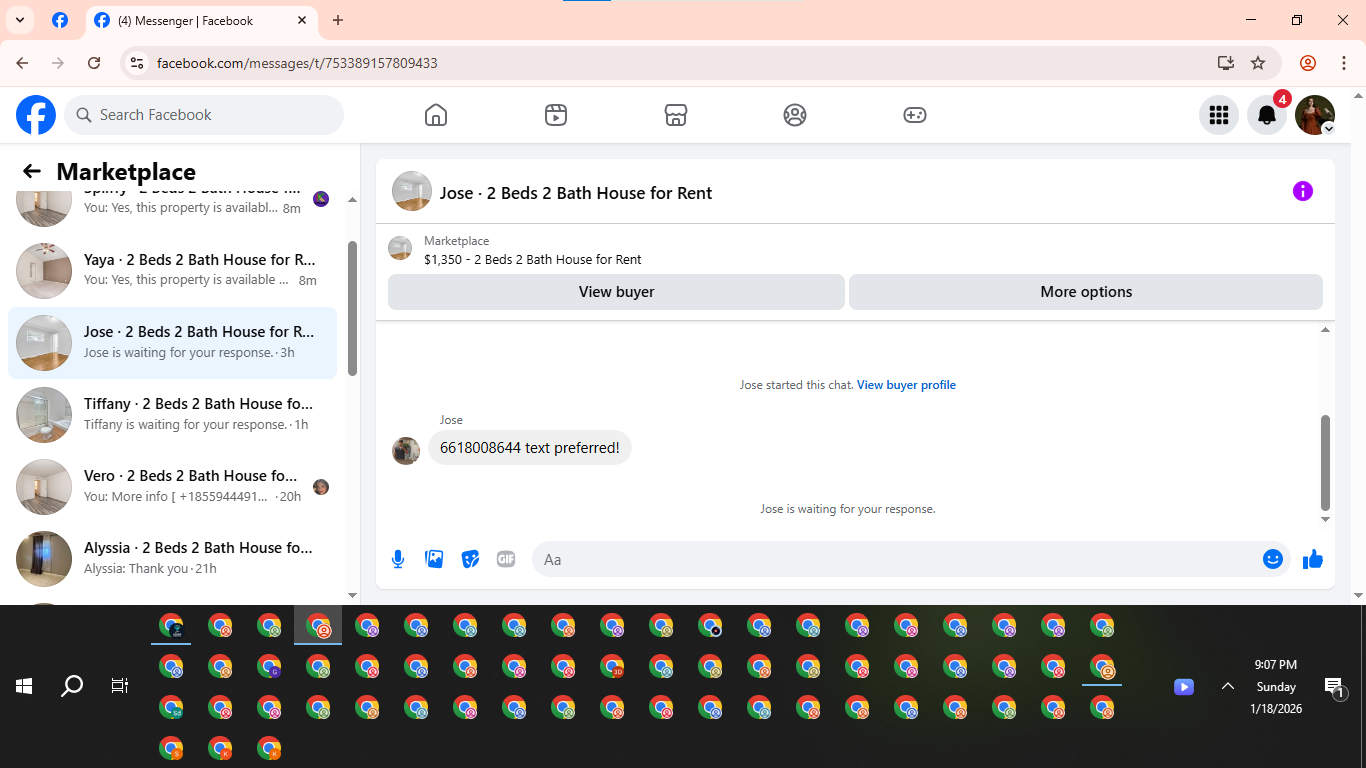Click browser Back button
This screenshot has width=1366, height=768.
pos(22,63)
